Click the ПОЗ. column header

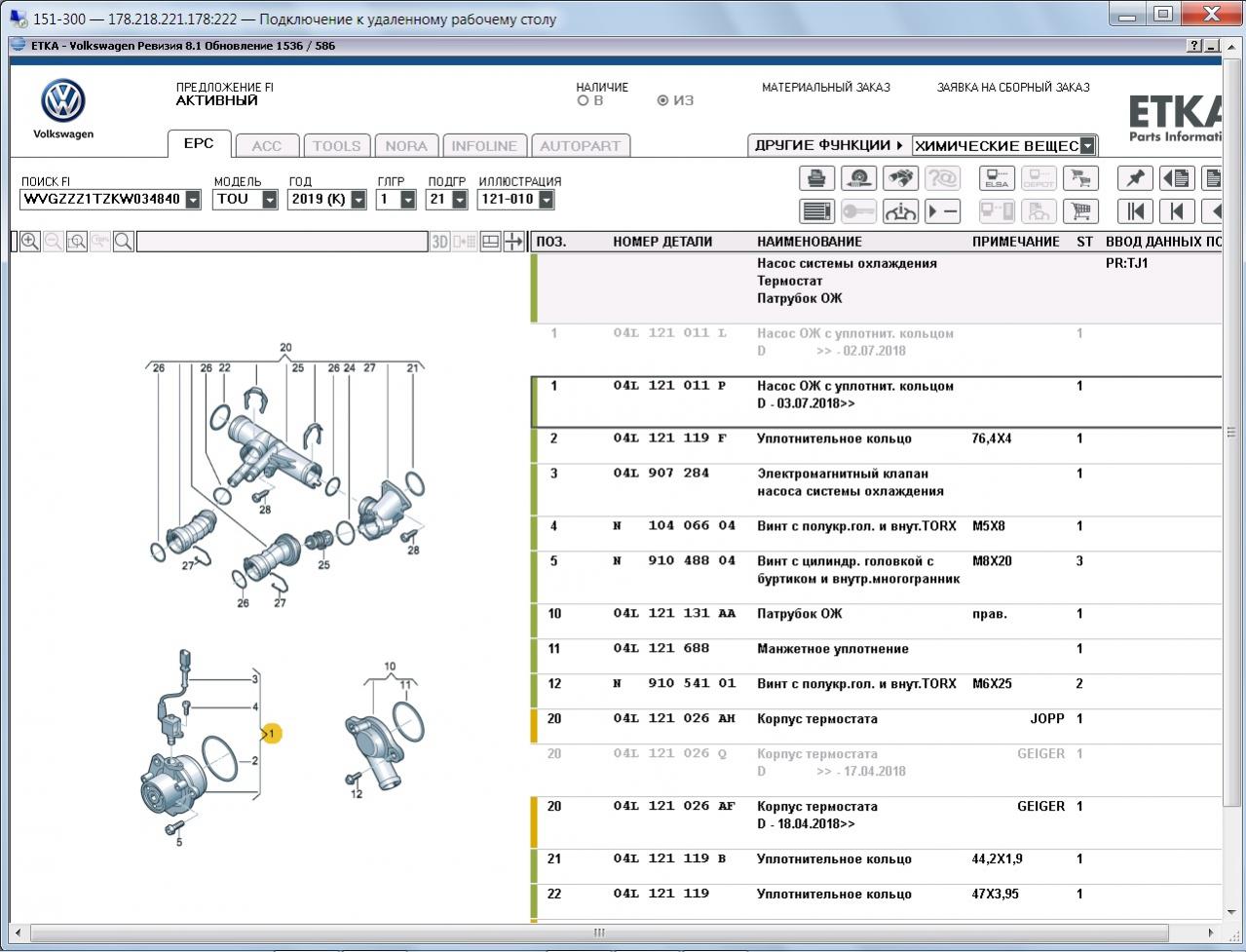point(551,242)
